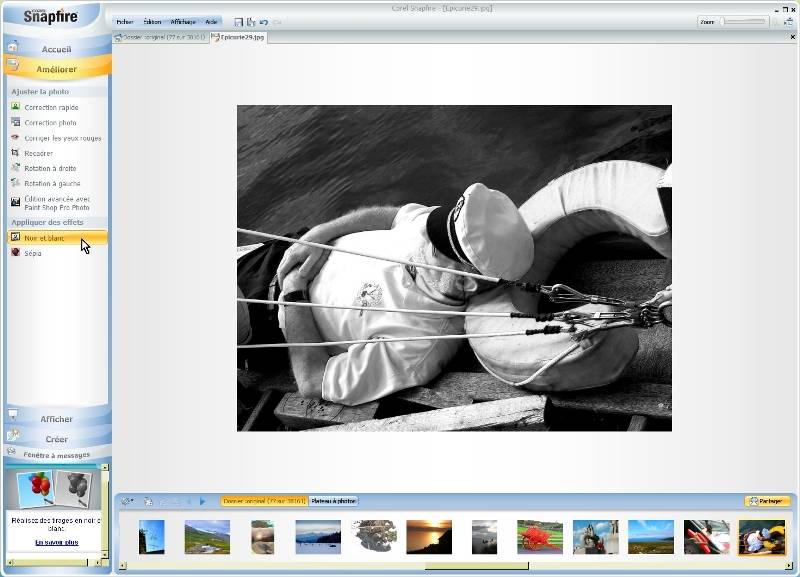Open the Fichier menu
The width and height of the screenshot is (800, 577).
[125, 21]
